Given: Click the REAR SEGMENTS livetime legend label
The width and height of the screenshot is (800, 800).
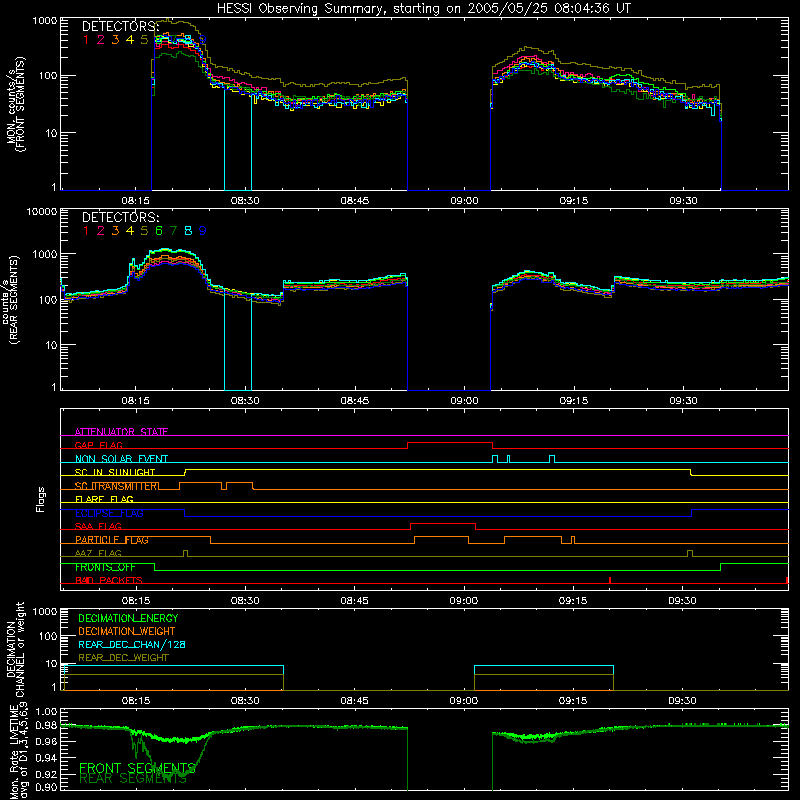Looking at the screenshot, I should point(133,778).
